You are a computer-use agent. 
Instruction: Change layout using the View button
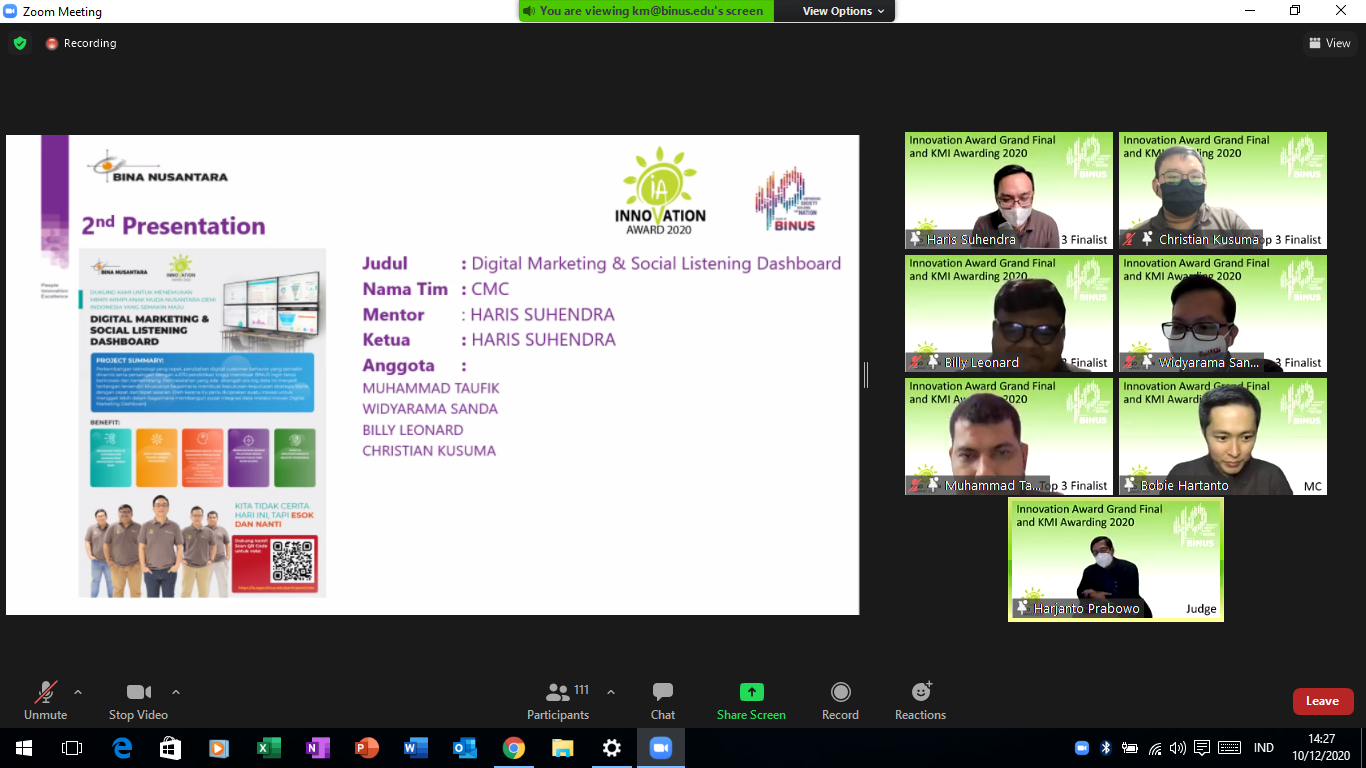pos(1330,43)
